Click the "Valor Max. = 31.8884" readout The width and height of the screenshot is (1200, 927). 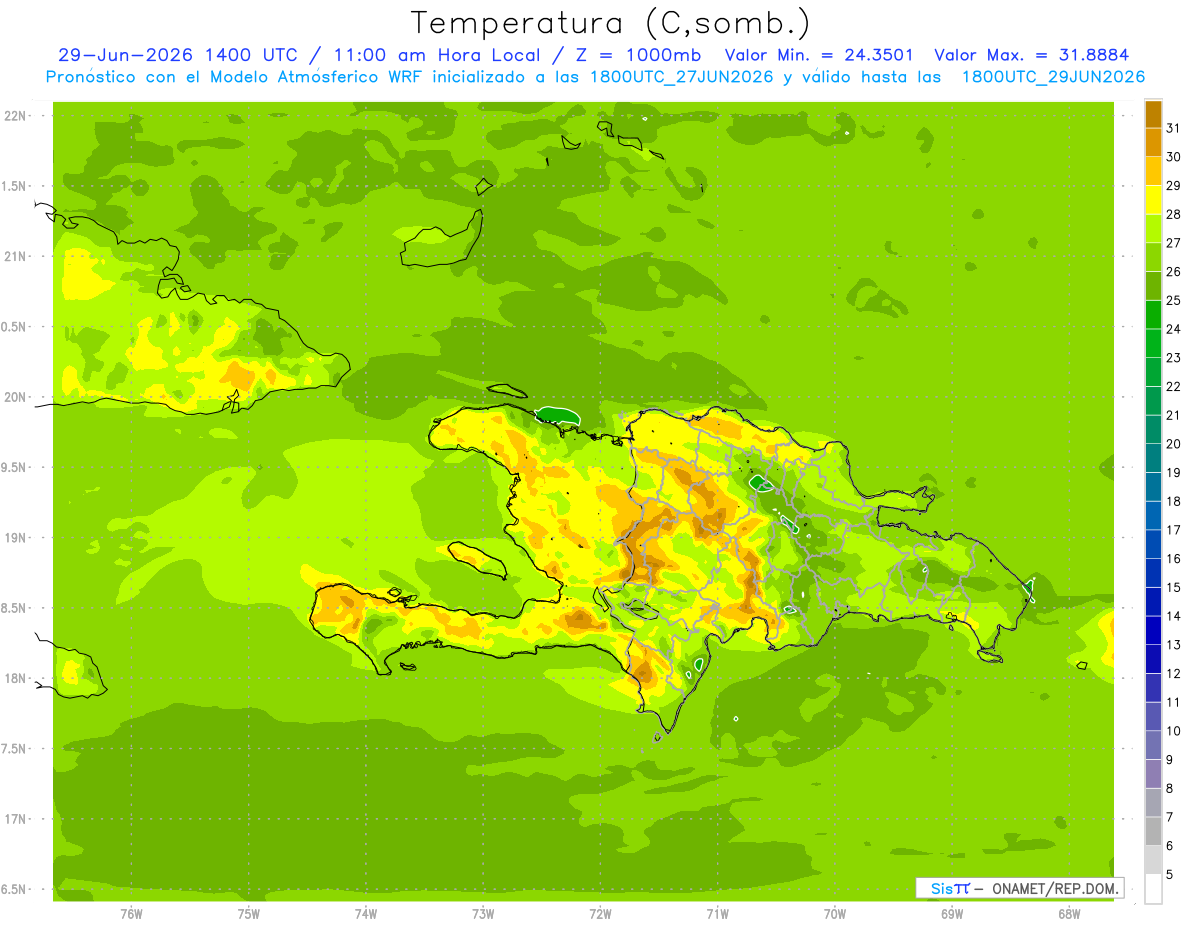coord(1030,55)
